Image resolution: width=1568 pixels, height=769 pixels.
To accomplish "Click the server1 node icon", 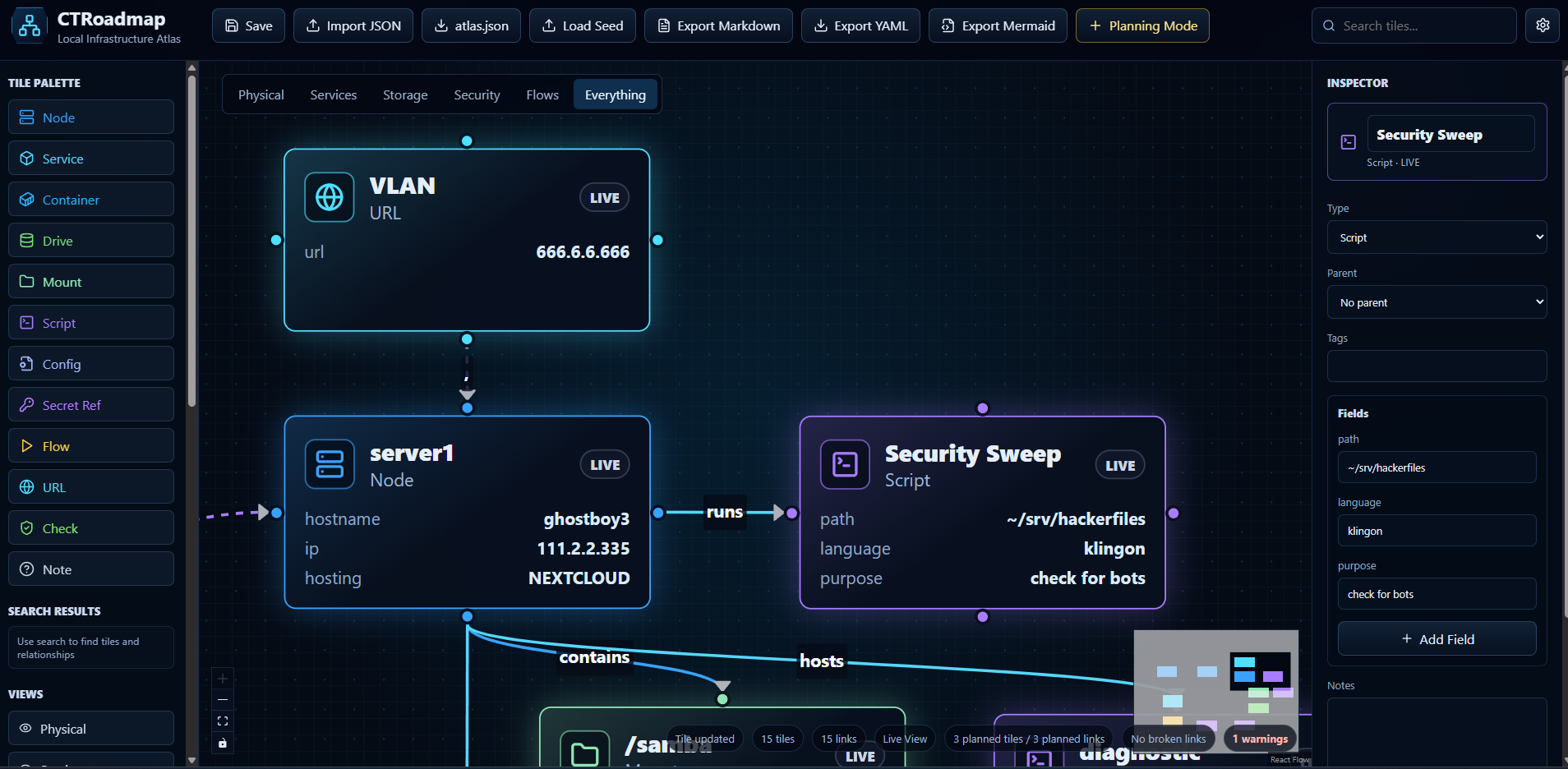I will [330, 464].
